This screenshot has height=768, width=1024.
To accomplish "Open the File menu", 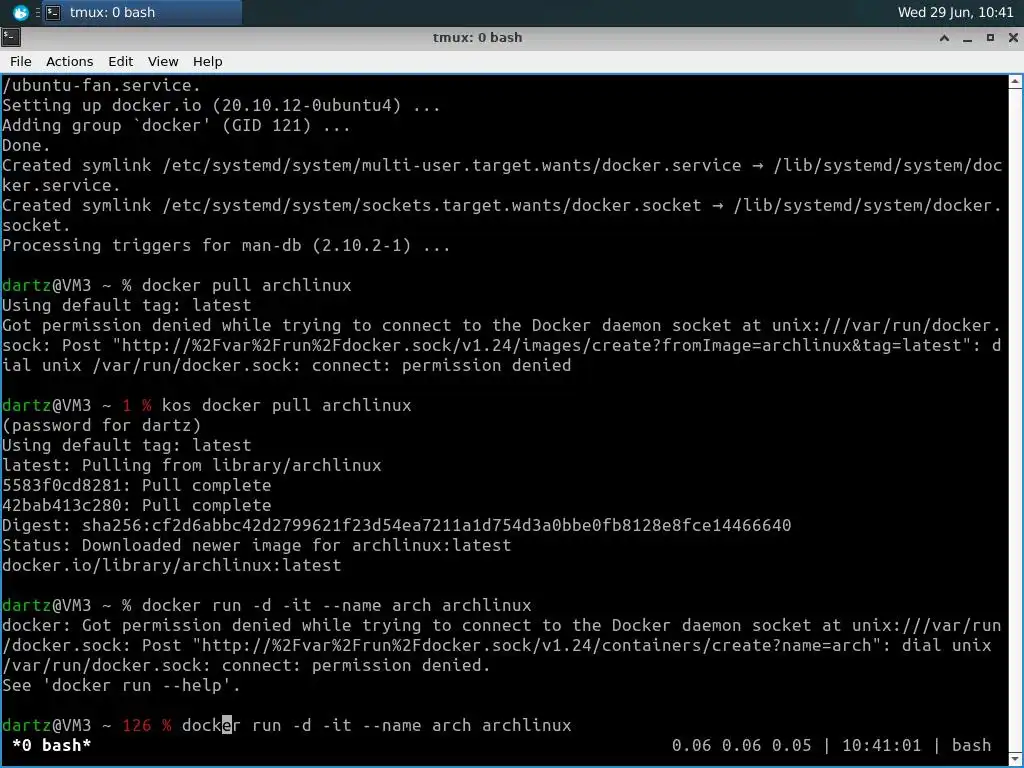I will [20, 61].
